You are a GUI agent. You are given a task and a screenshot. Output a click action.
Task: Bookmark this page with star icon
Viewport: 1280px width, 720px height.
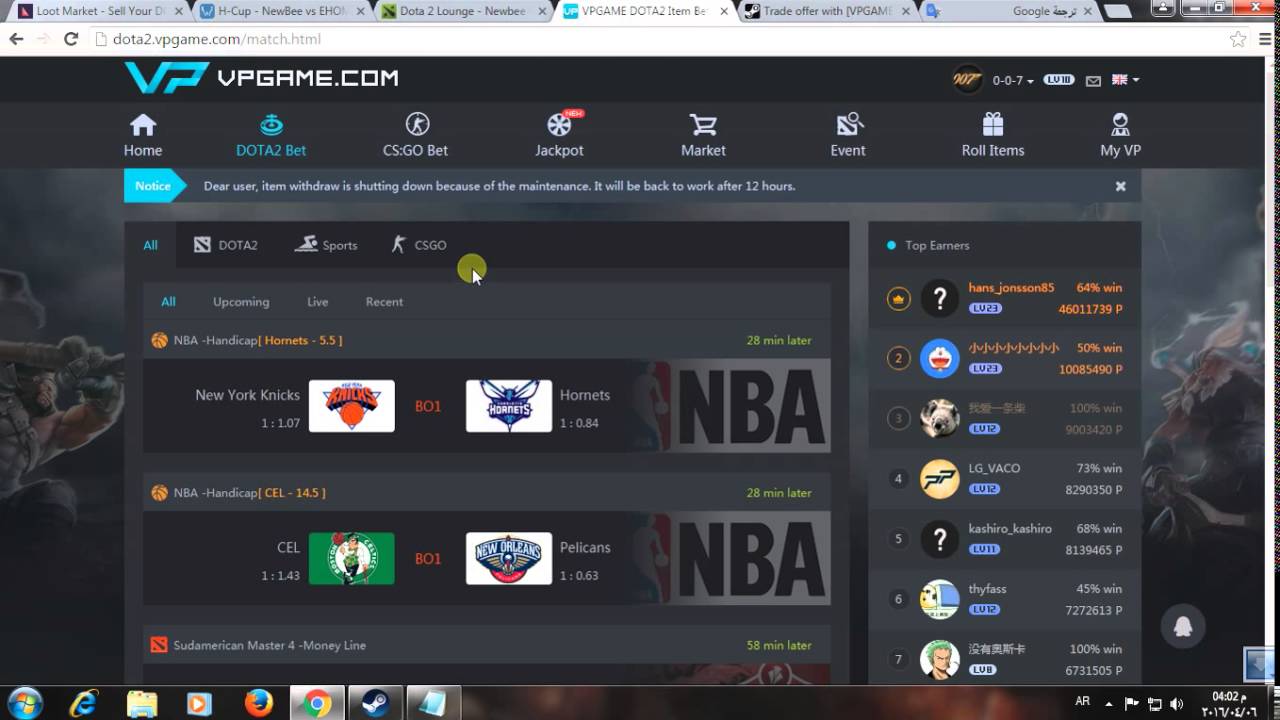[x=1238, y=39]
